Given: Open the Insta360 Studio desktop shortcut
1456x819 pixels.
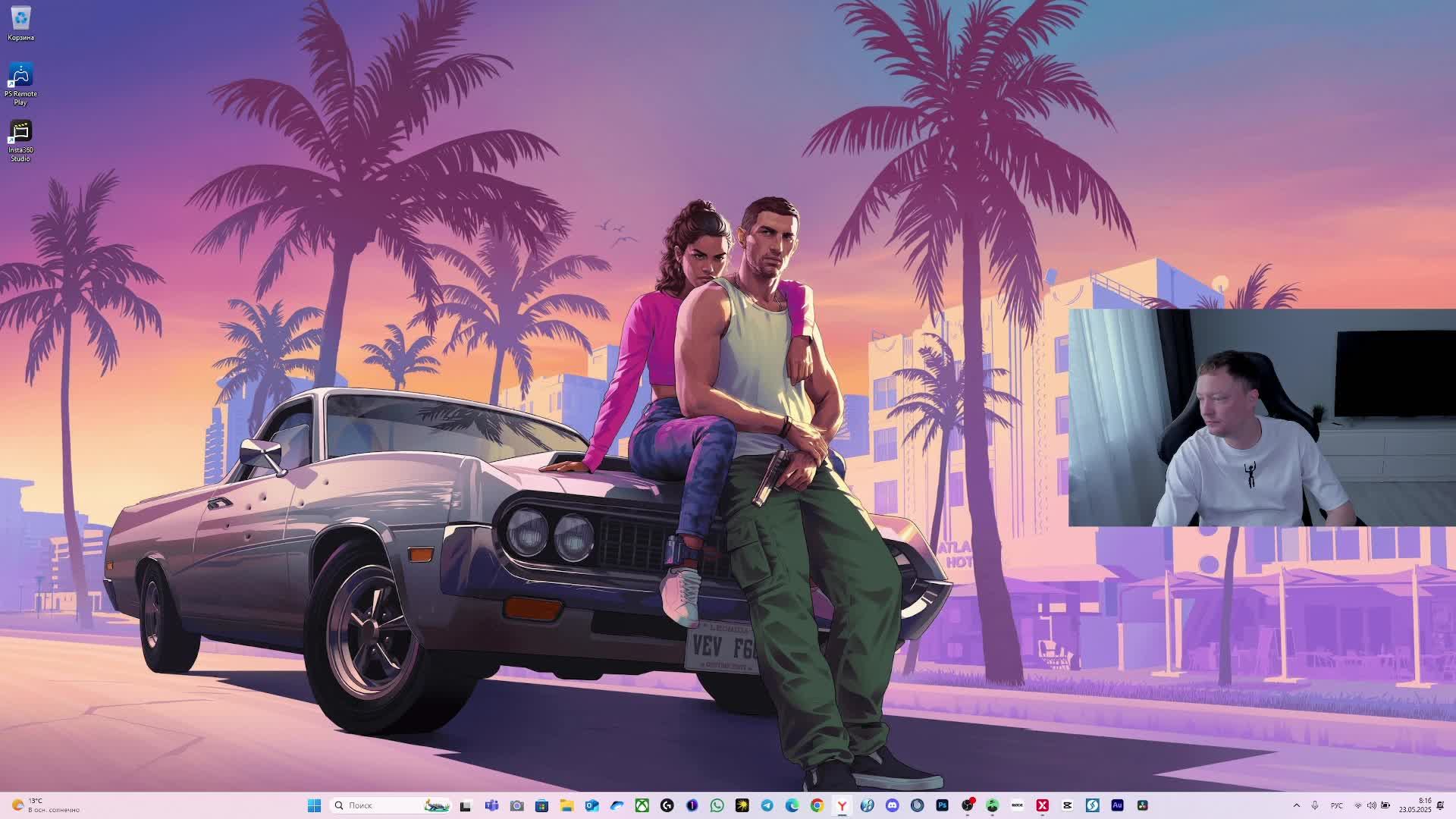Looking at the screenshot, I should (20, 133).
